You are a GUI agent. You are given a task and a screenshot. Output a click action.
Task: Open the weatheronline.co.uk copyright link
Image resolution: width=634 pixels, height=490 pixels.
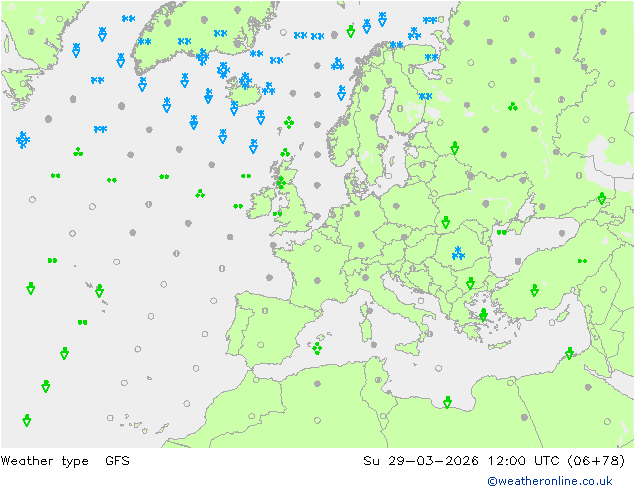[550, 481]
